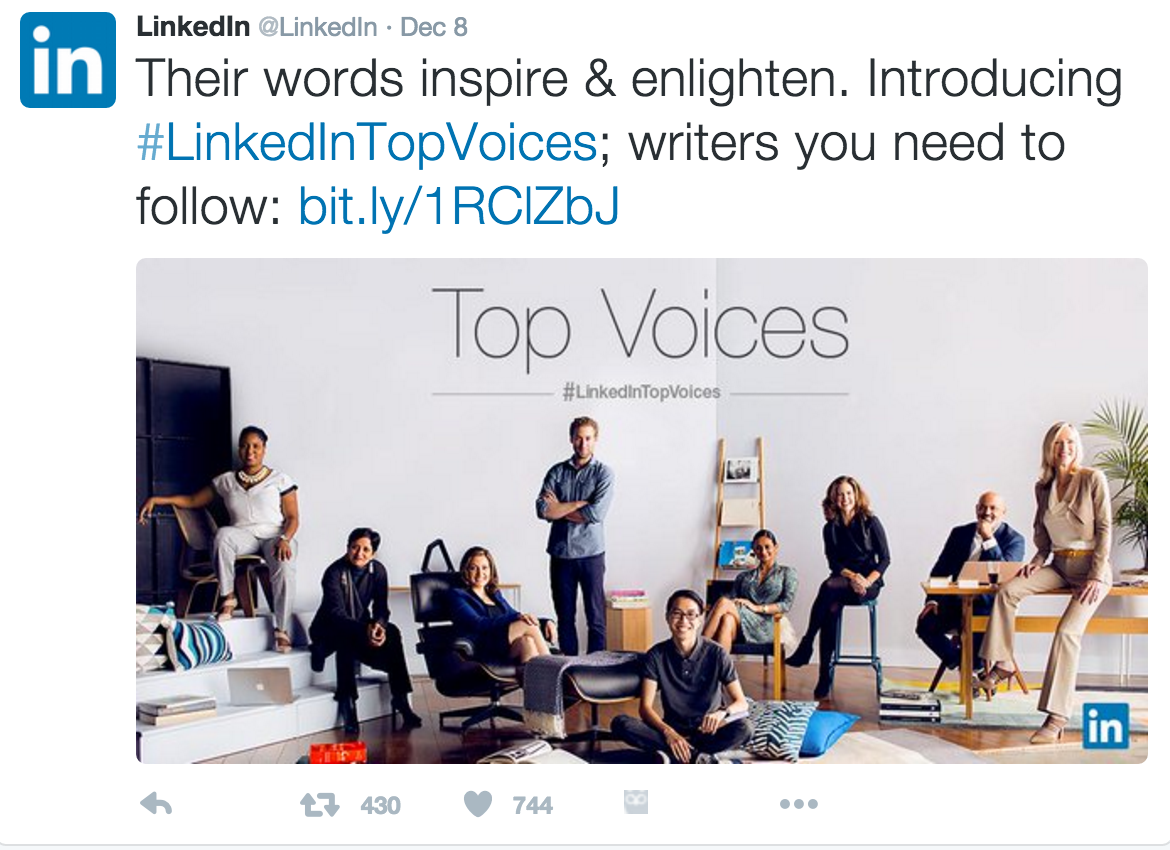
Task: Like the tweet with the heart icon
Action: 478,804
